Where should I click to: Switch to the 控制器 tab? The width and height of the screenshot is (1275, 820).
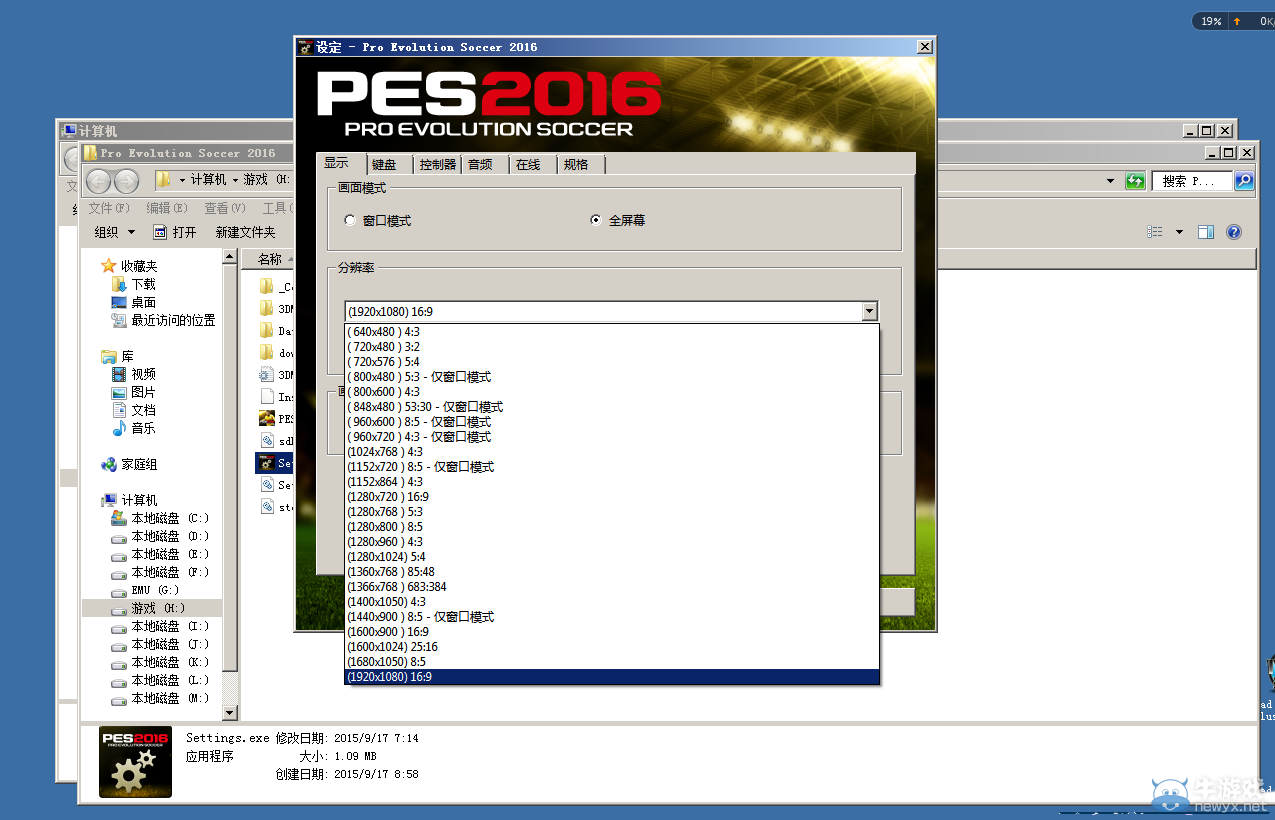(x=438, y=164)
